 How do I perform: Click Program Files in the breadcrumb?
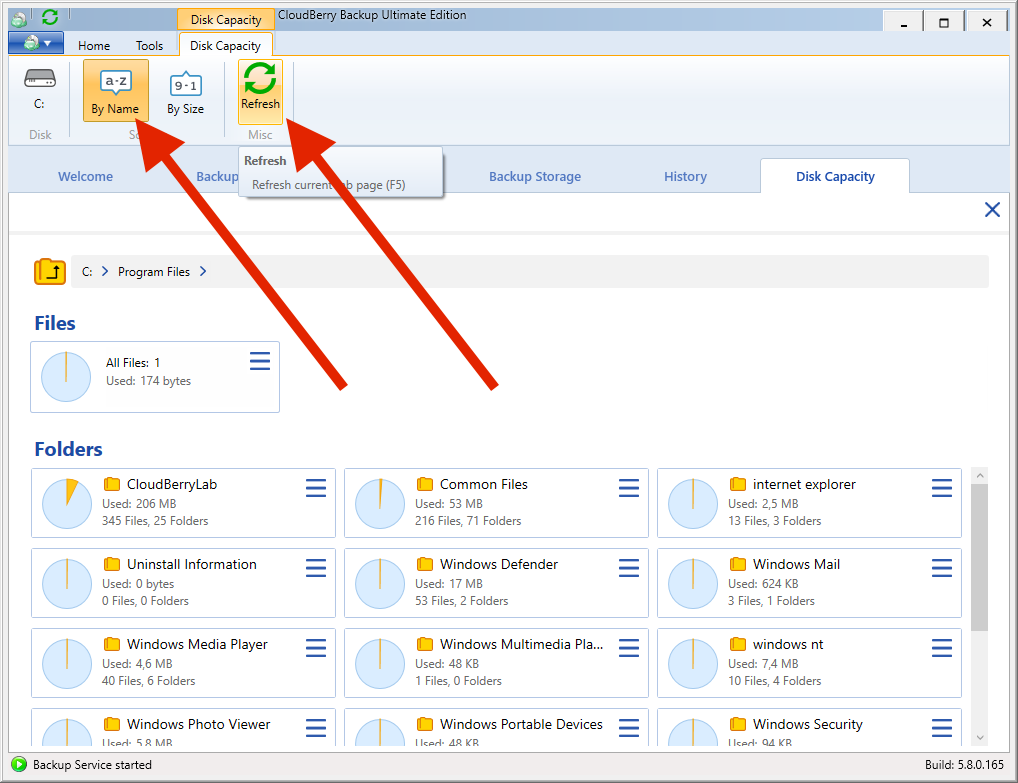pyautogui.click(x=154, y=272)
